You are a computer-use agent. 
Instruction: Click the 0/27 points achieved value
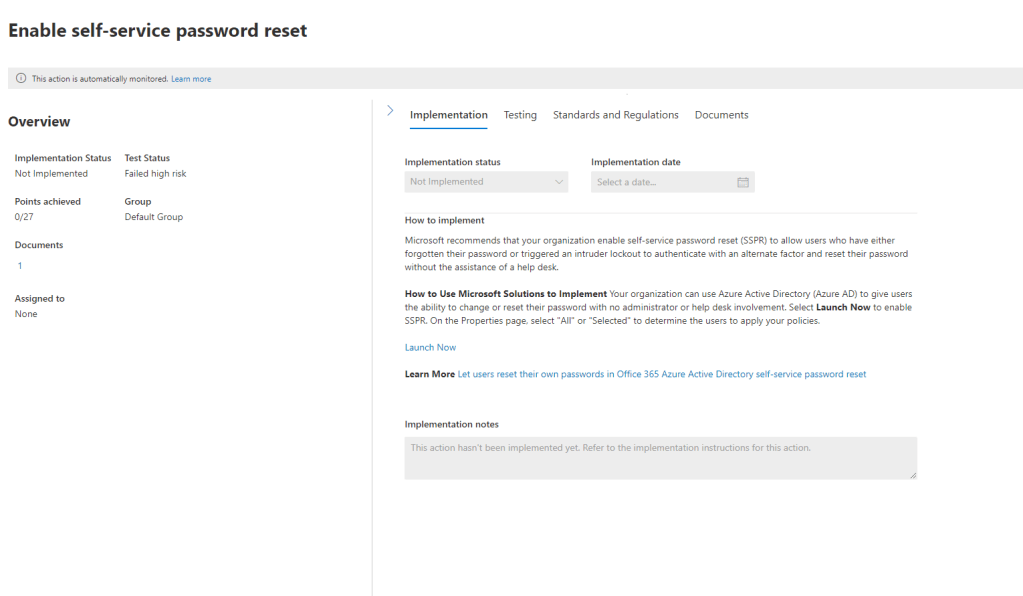[25, 217]
